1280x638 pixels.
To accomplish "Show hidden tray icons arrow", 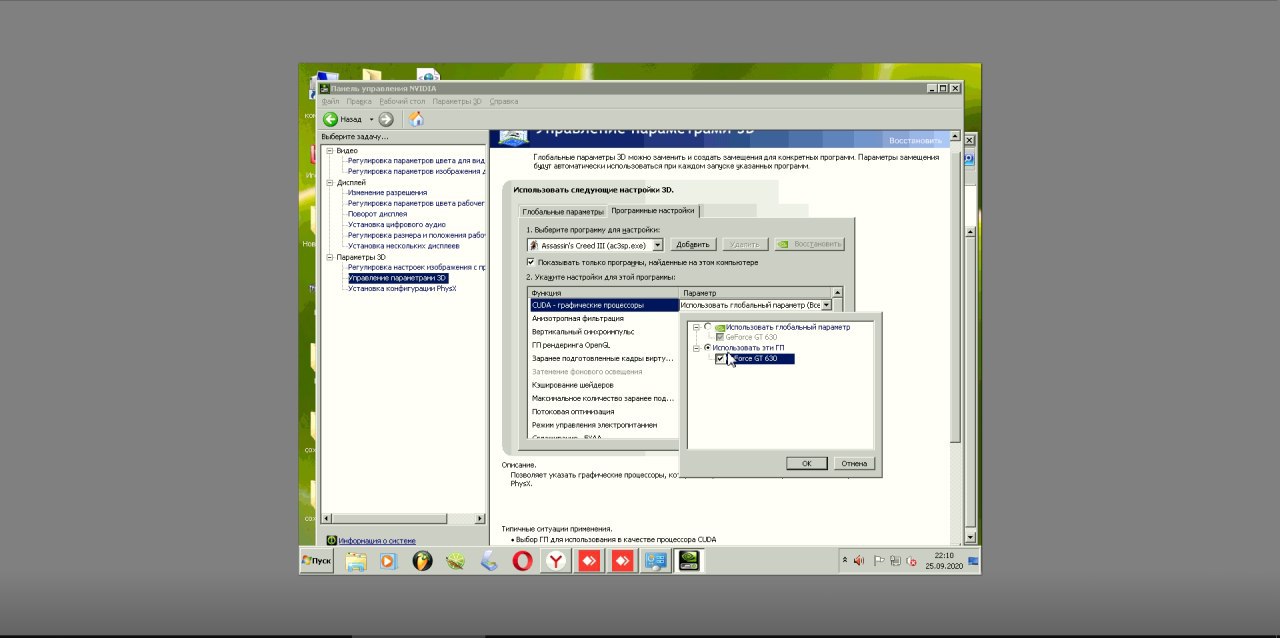I will 845,561.
